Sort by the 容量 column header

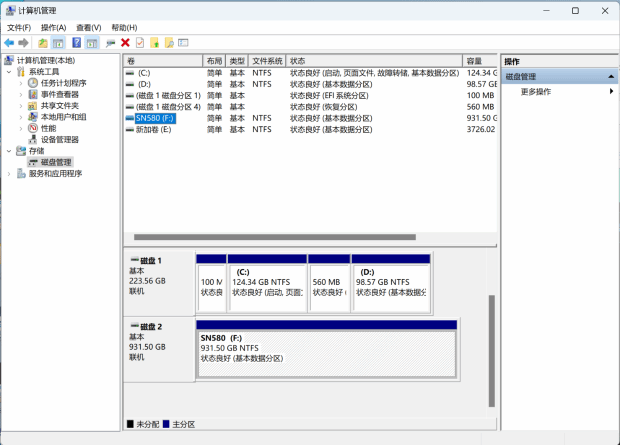(480, 61)
